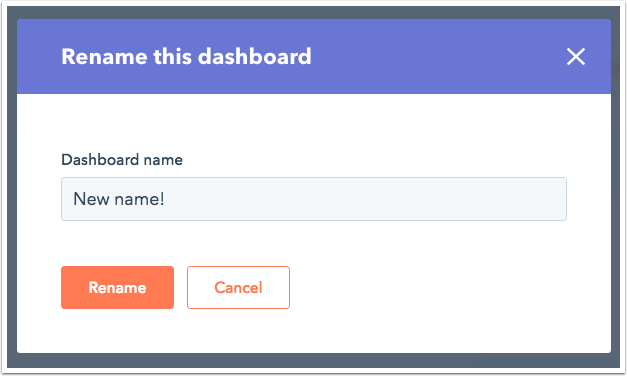Apply dashboard rename via Rename button
This screenshot has height=376, width=627.
coord(117,287)
